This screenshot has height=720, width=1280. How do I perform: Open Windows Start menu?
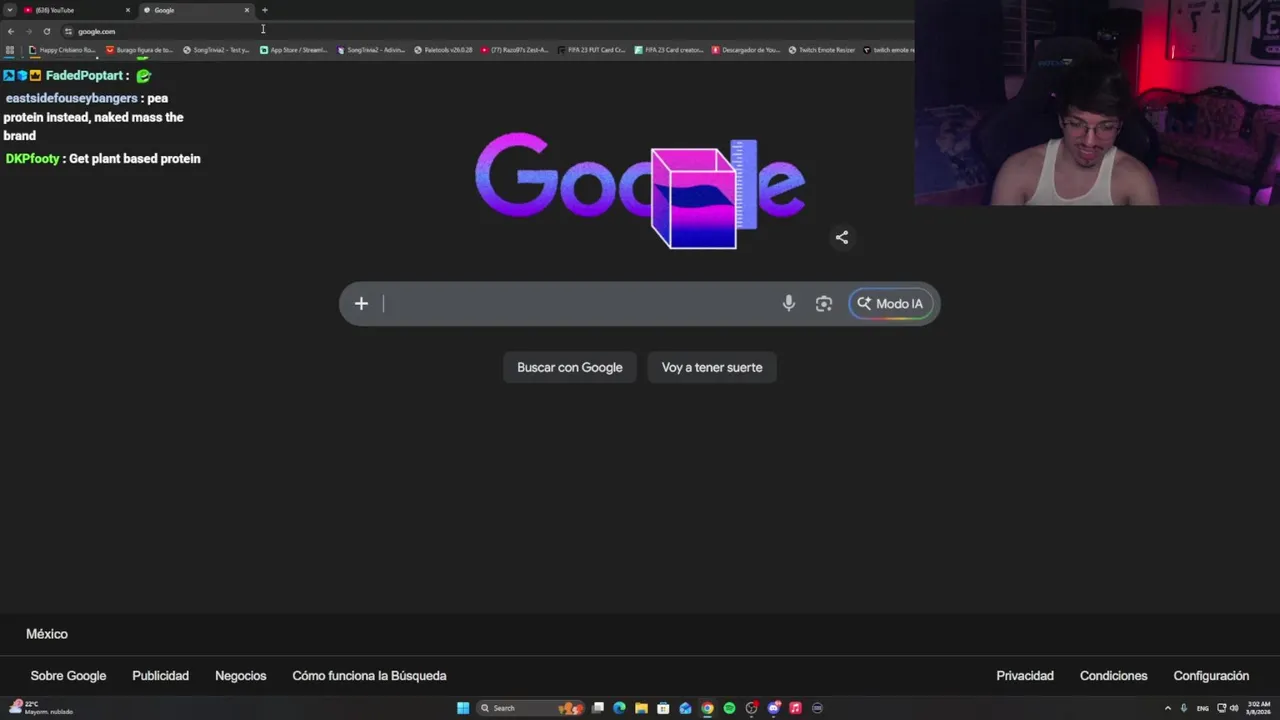[x=463, y=708]
